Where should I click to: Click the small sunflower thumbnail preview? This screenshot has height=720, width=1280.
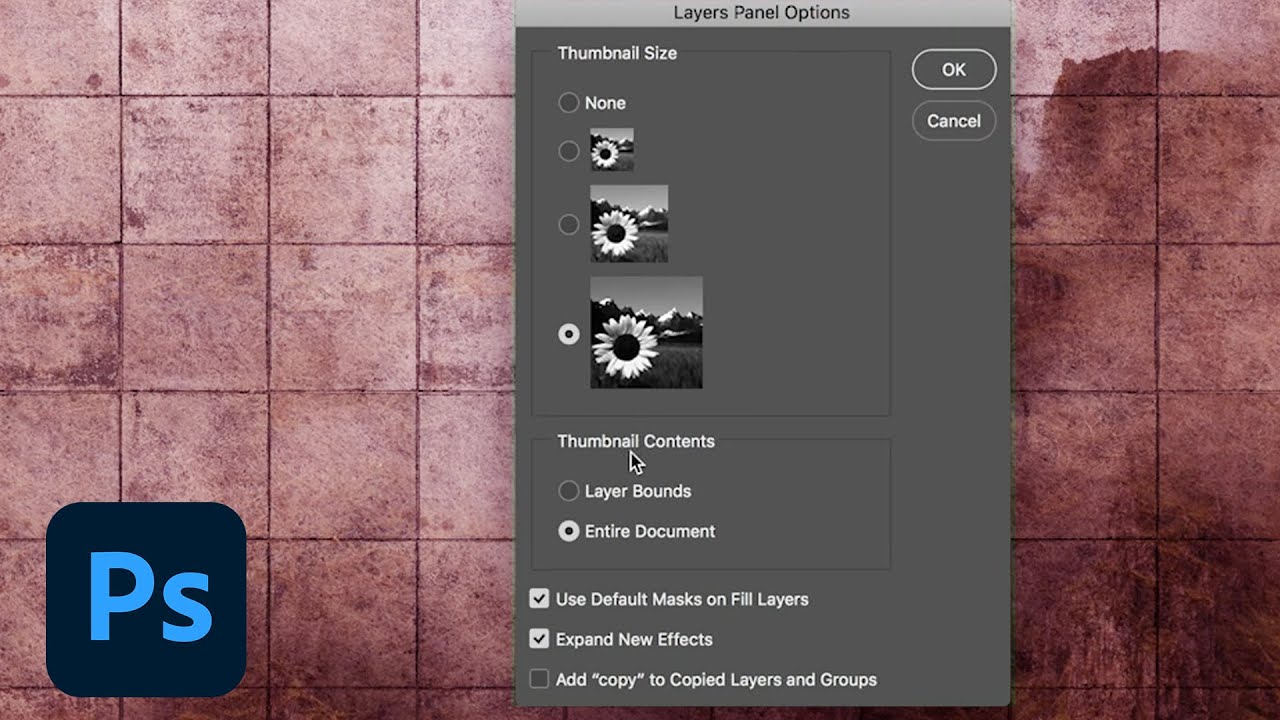[612, 149]
